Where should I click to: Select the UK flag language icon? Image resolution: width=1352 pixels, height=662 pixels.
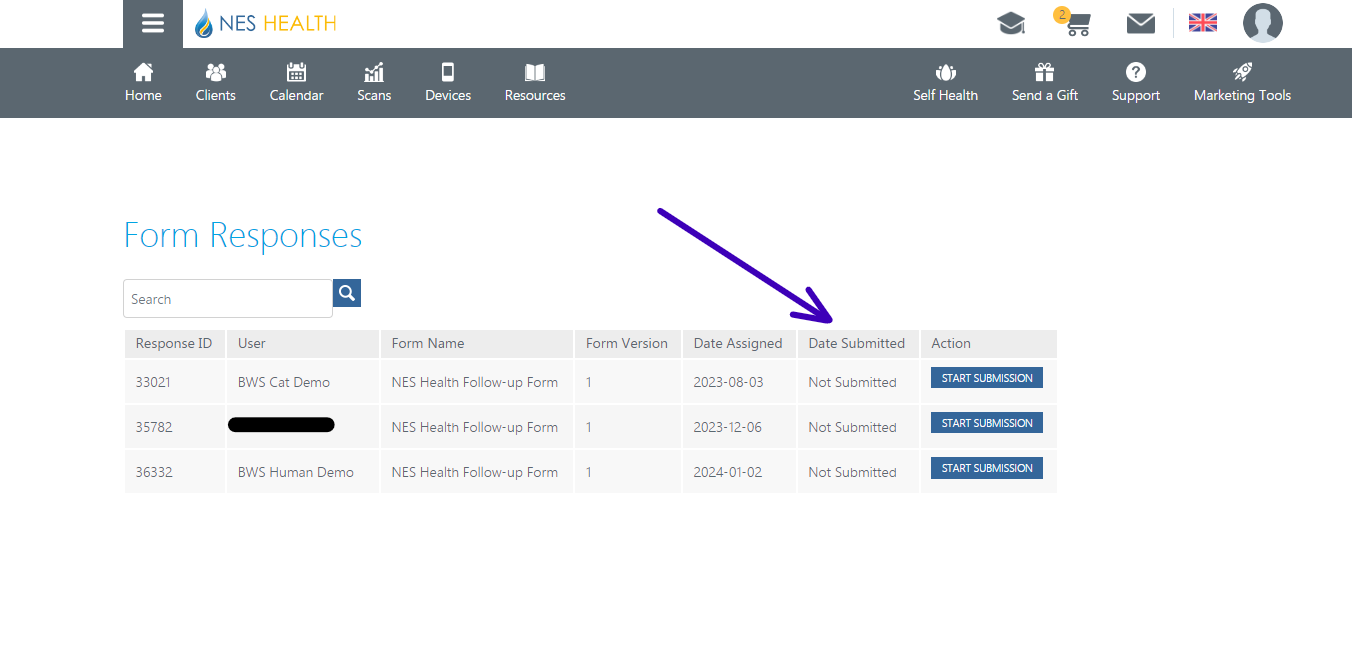(1202, 23)
